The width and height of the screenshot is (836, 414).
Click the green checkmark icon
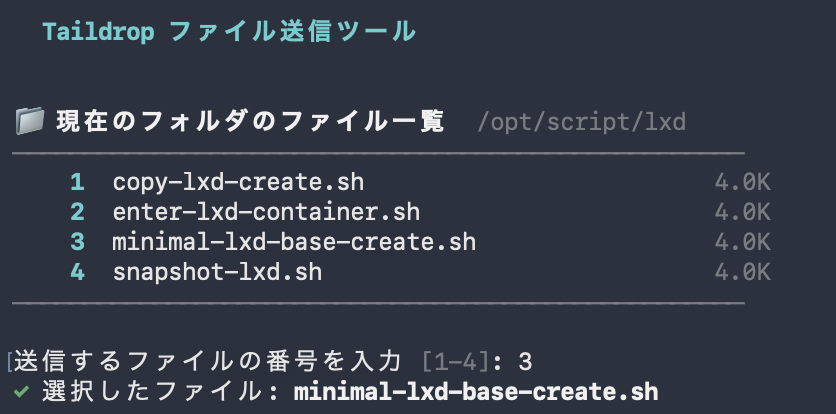pos(22,389)
